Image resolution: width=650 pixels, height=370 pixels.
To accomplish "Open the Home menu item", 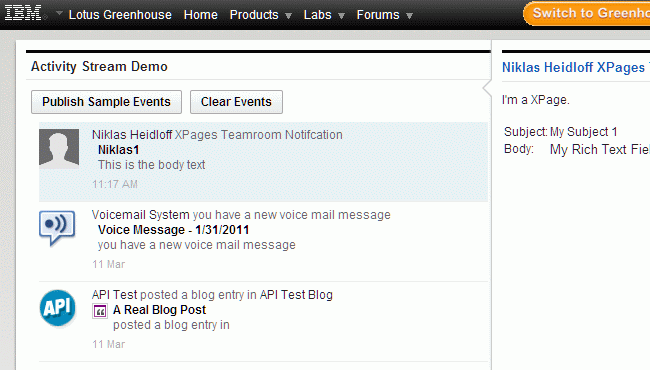I will point(201,15).
